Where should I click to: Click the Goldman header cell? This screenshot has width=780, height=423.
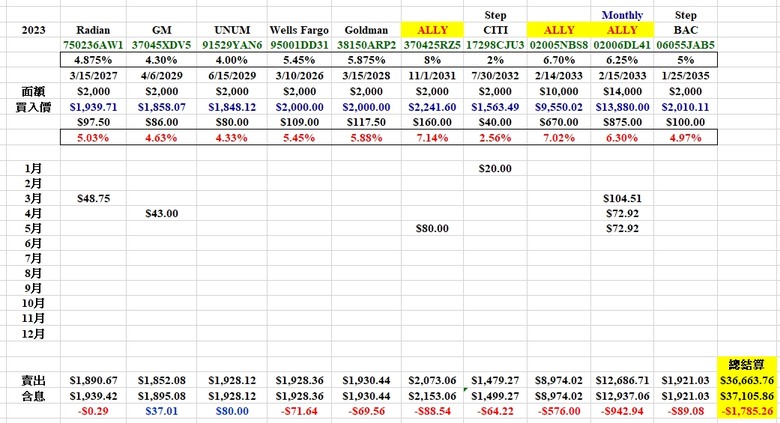tap(366, 30)
